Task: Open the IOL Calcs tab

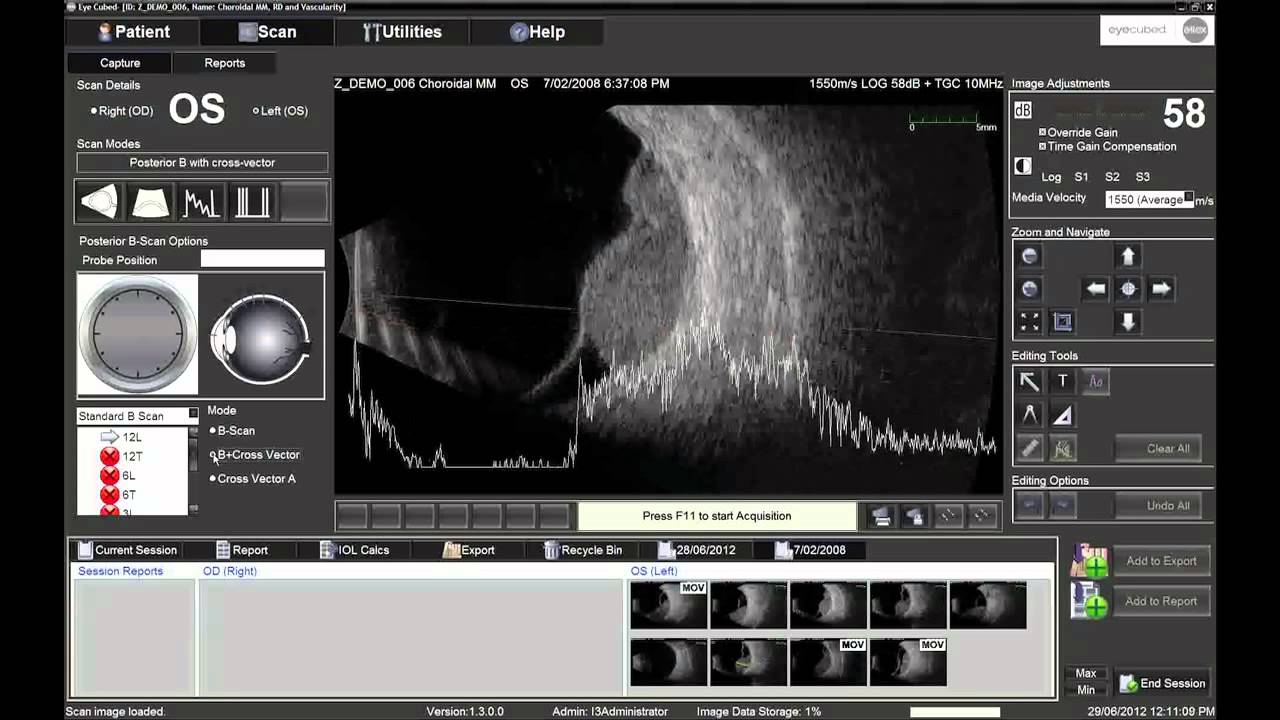Action: pos(354,550)
